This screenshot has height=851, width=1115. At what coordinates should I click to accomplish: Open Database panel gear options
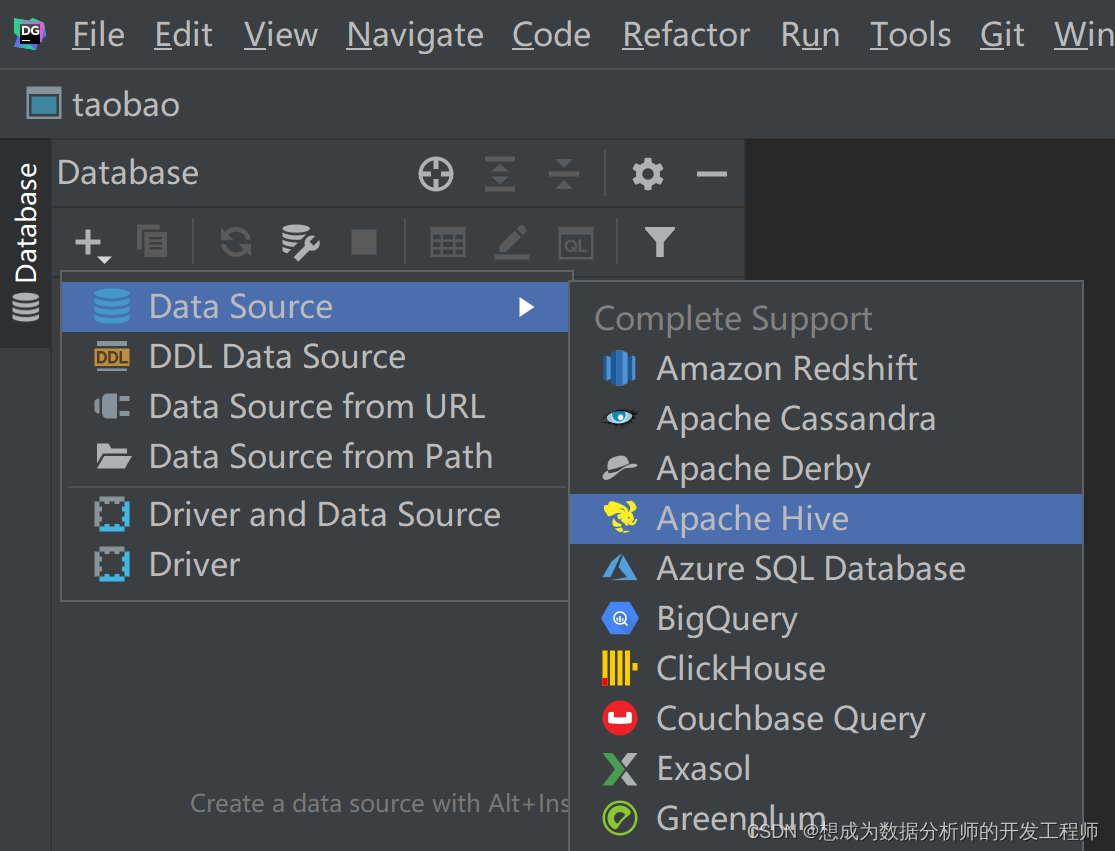tap(648, 174)
